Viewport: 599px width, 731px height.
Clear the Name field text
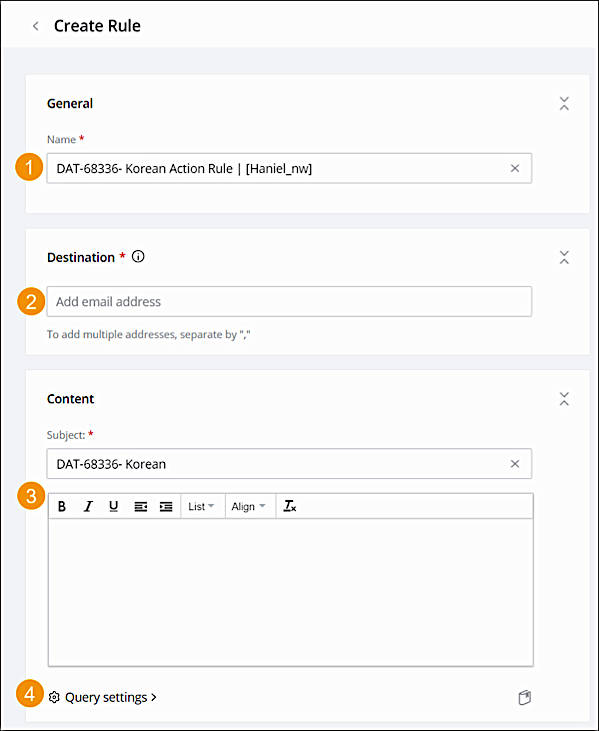coord(515,168)
